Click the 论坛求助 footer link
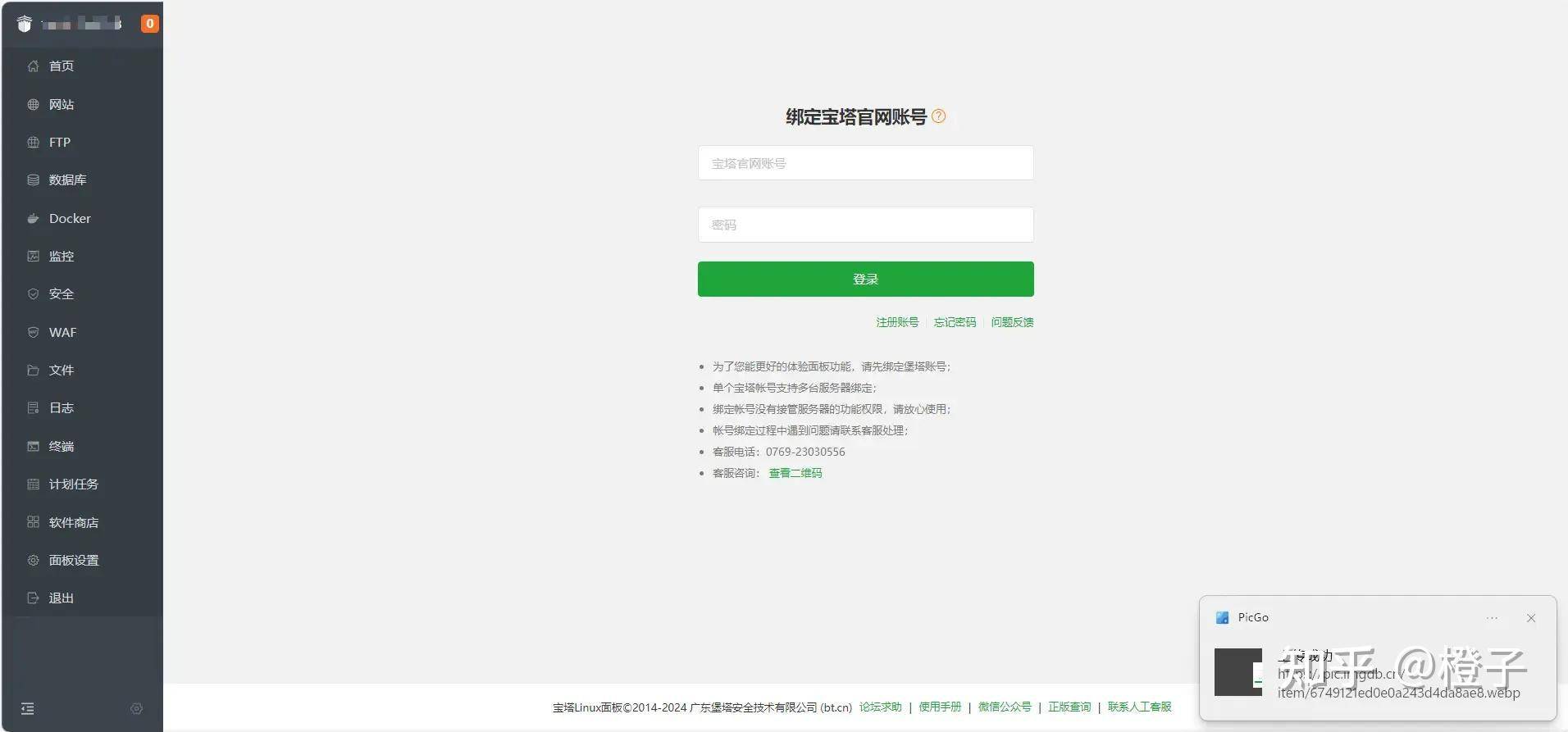Viewport: 1568px width, 732px height. (x=880, y=707)
